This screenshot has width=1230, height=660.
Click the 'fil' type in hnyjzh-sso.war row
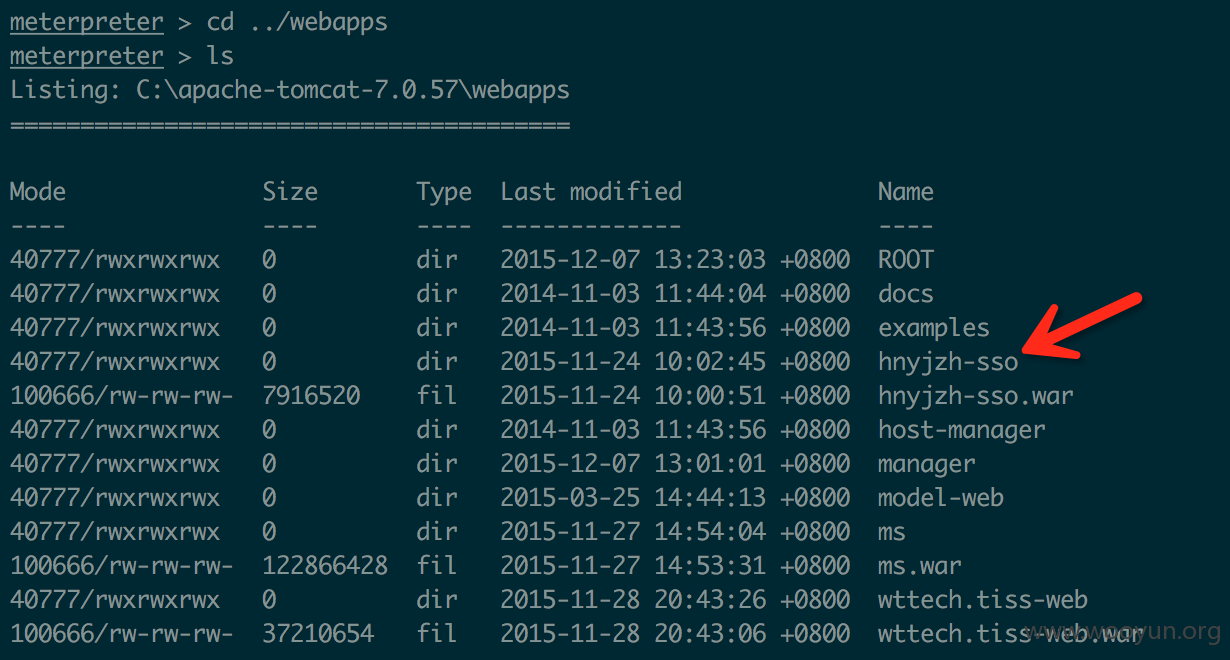tap(437, 396)
